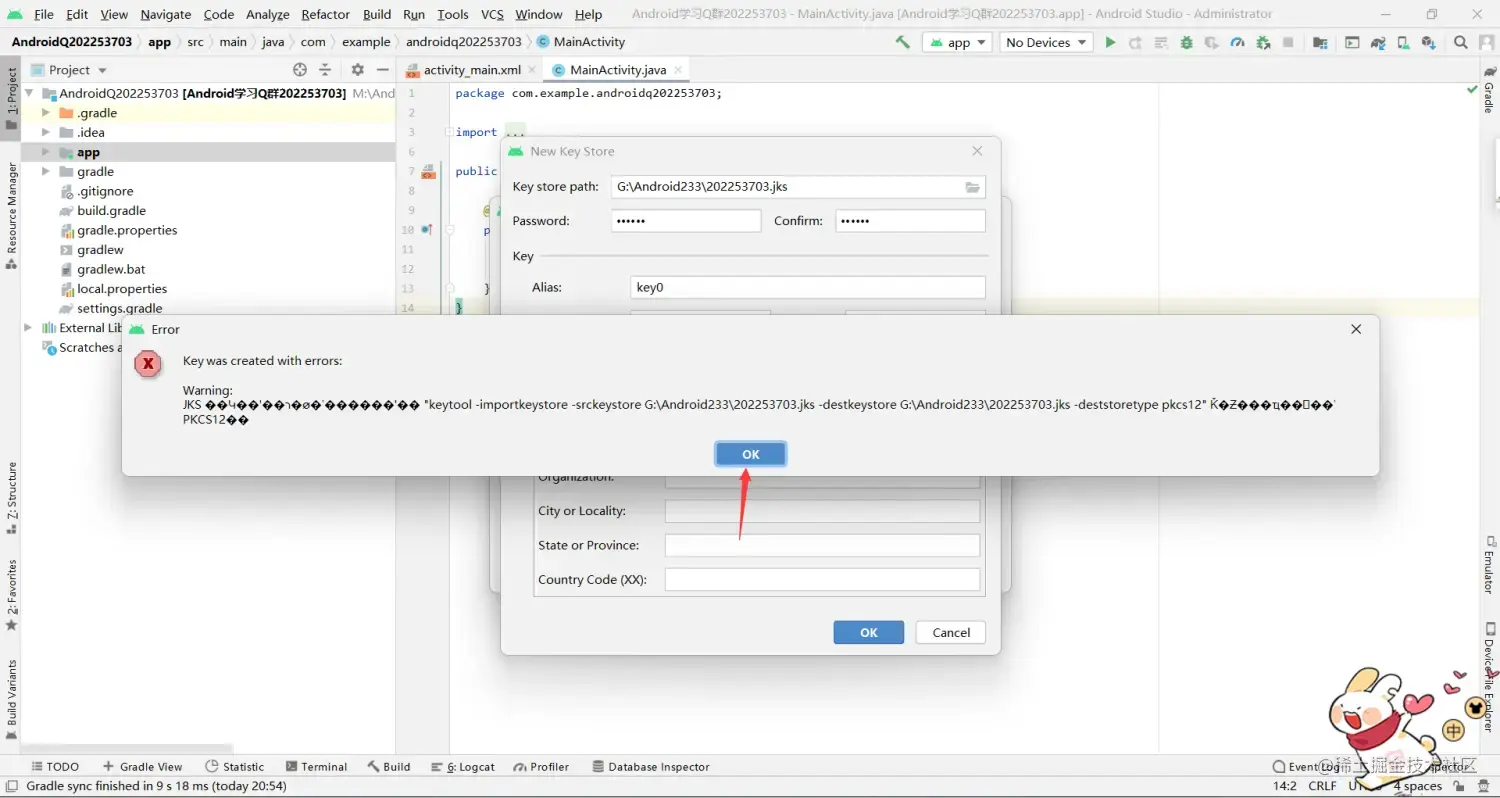Screen dimensions: 1500x798
Task: Click Sync Project with Gradle Files icon
Action: click(1378, 42)
